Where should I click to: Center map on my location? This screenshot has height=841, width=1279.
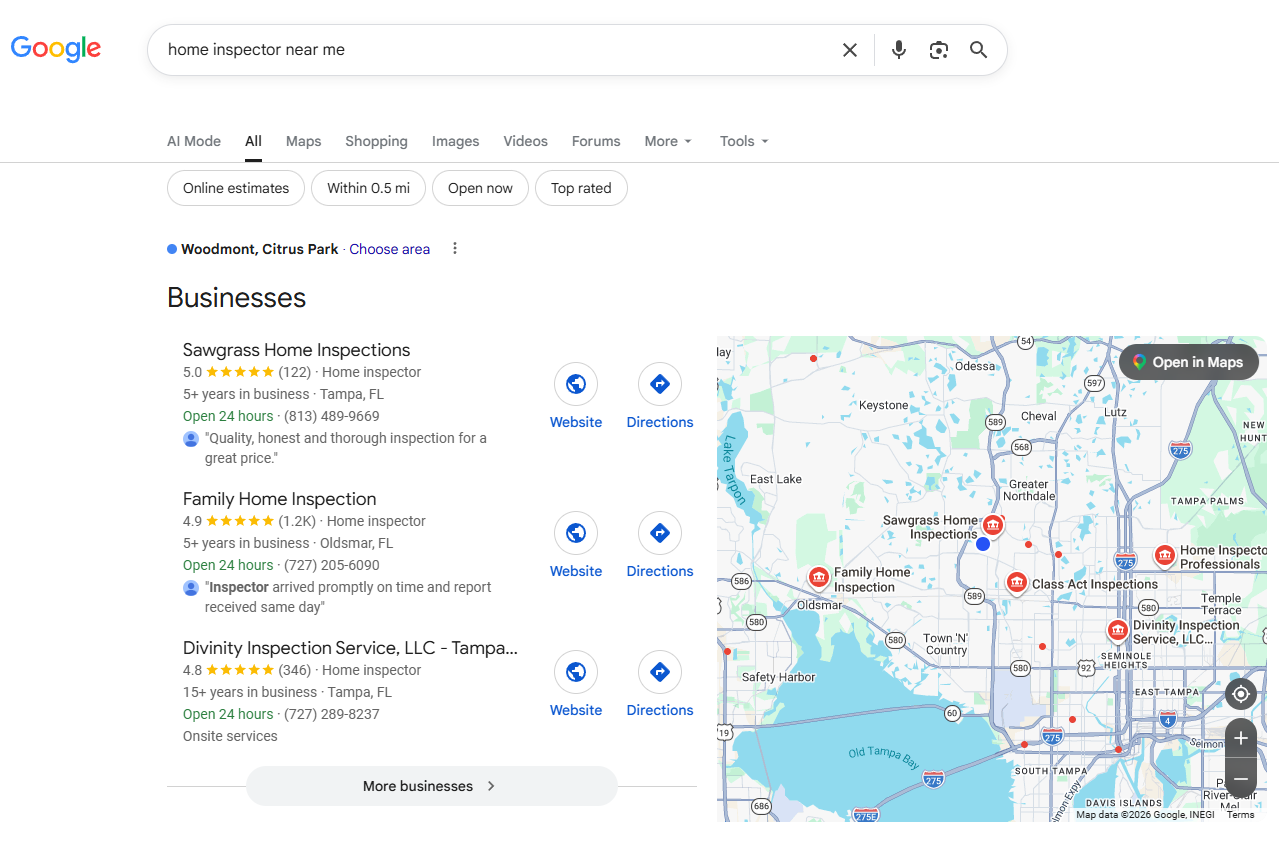(x=1241, y=694)
